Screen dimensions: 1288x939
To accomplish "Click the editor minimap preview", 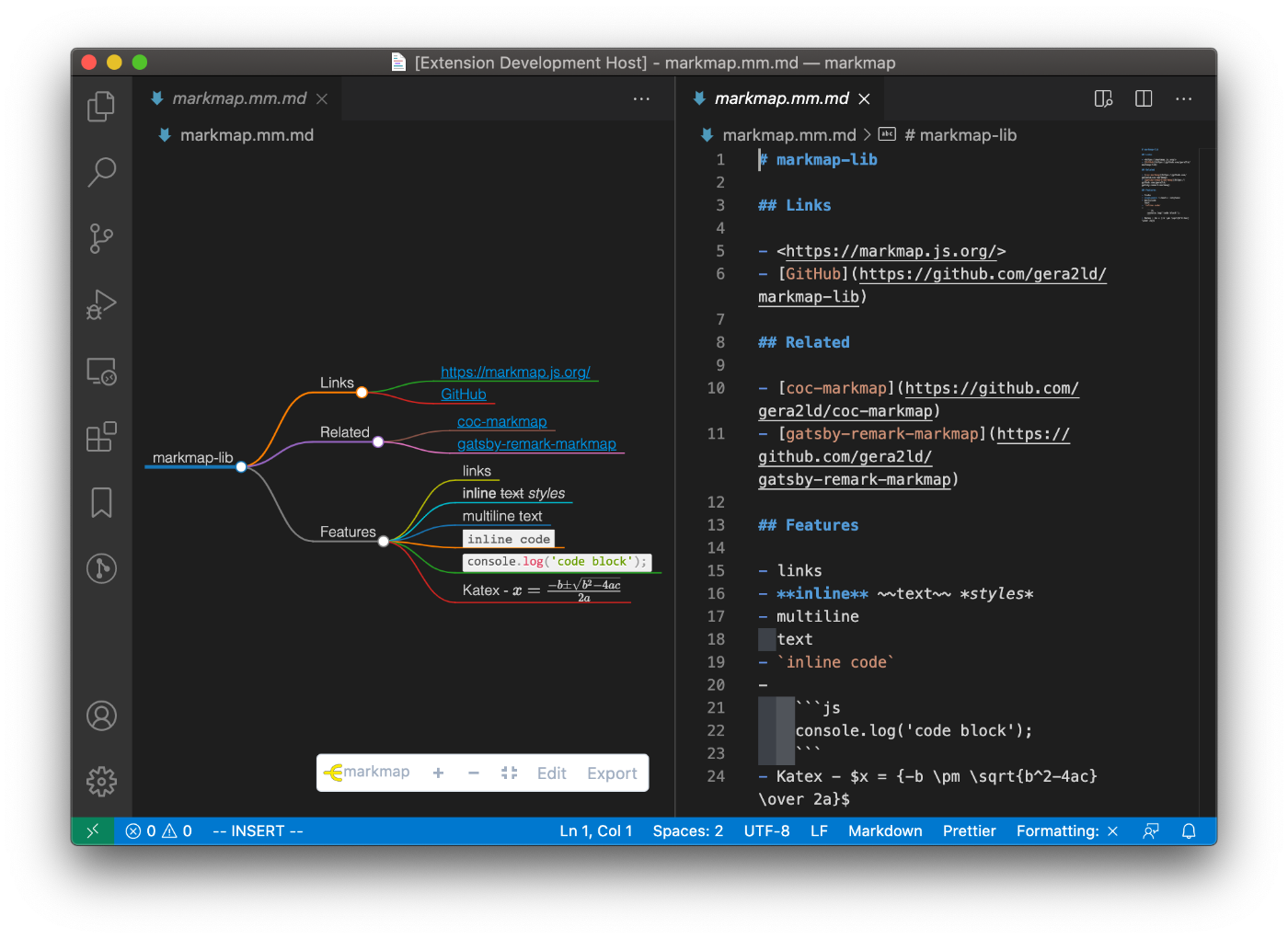I will pos(1165,185).
